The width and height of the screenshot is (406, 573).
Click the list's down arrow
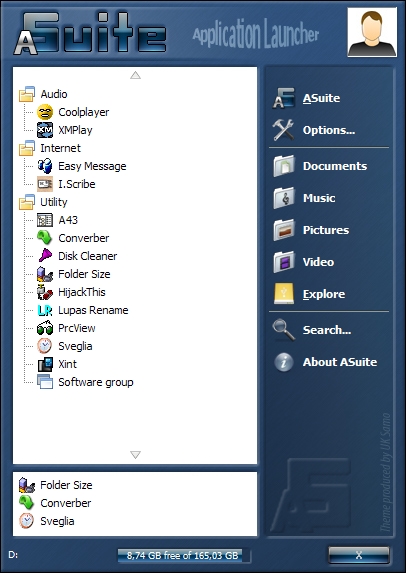136,455
